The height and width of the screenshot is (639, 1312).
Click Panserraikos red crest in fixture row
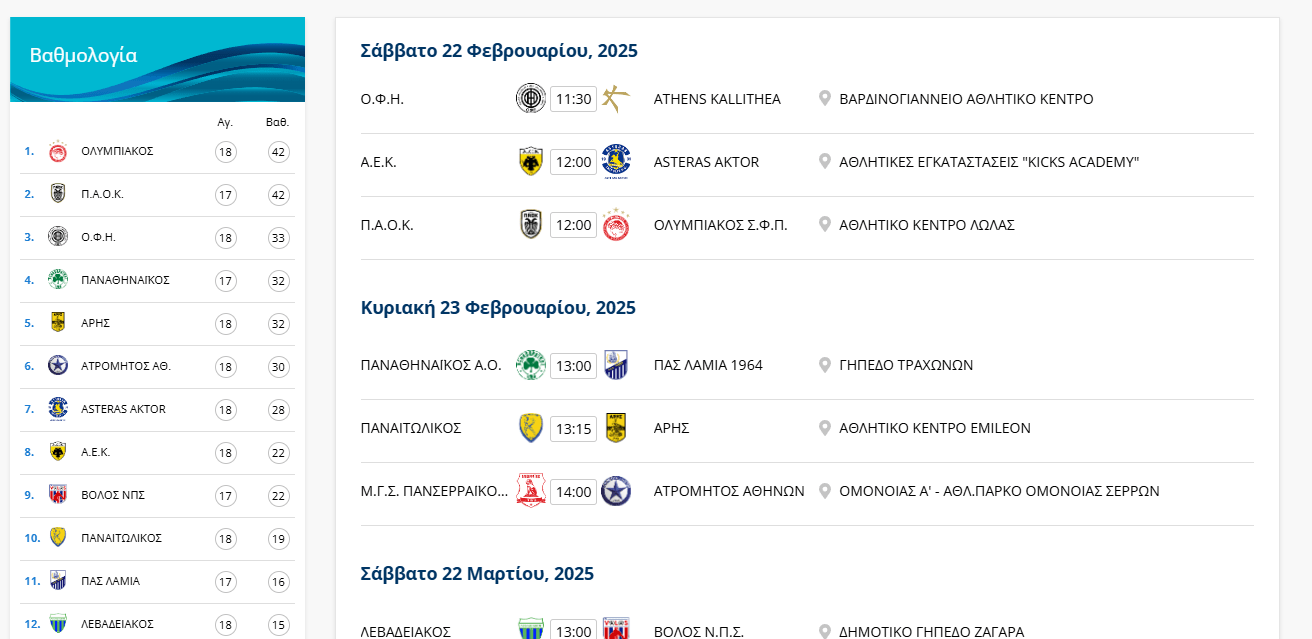[530, 491]
